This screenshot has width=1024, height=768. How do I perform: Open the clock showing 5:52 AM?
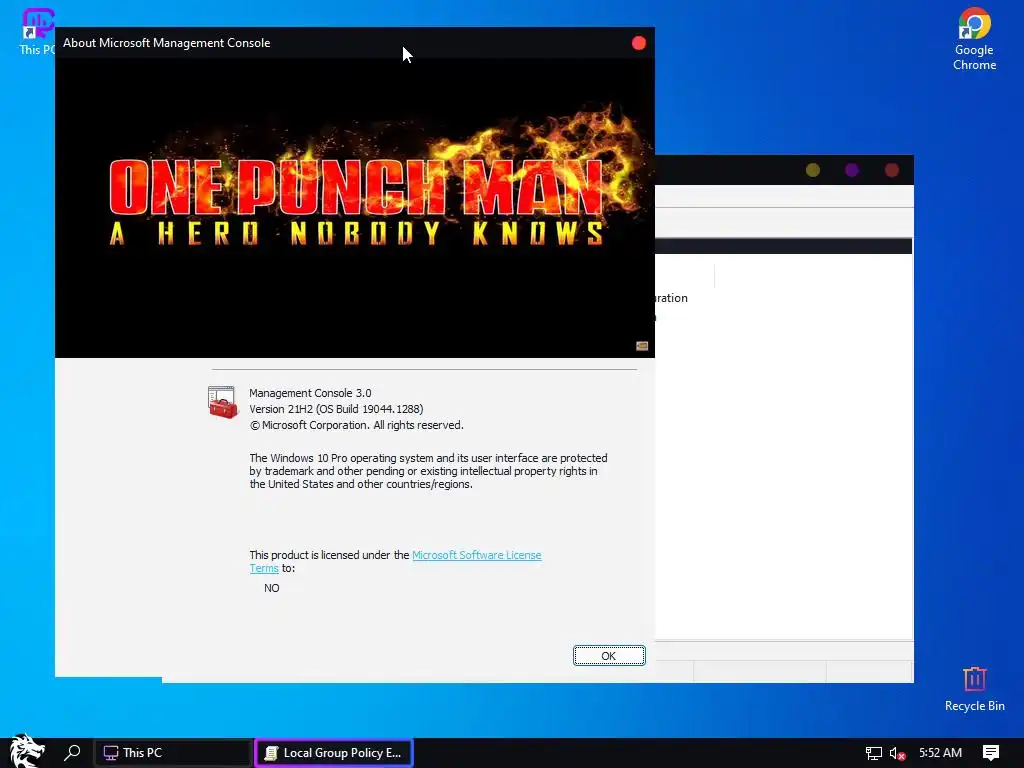pos(940,752)
